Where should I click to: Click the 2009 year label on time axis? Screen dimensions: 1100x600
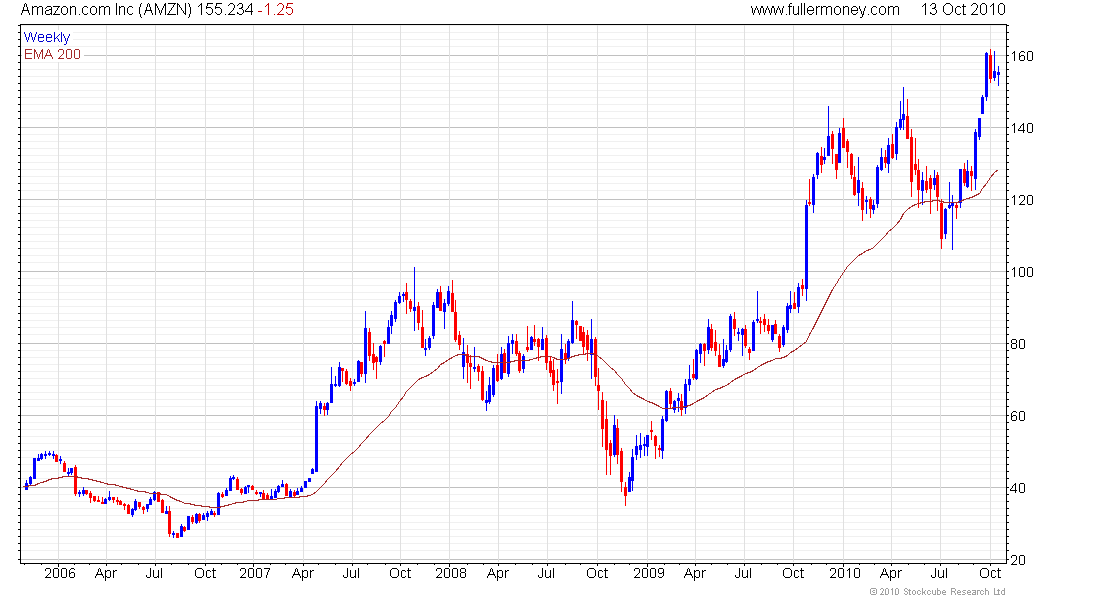pos(649,573)
